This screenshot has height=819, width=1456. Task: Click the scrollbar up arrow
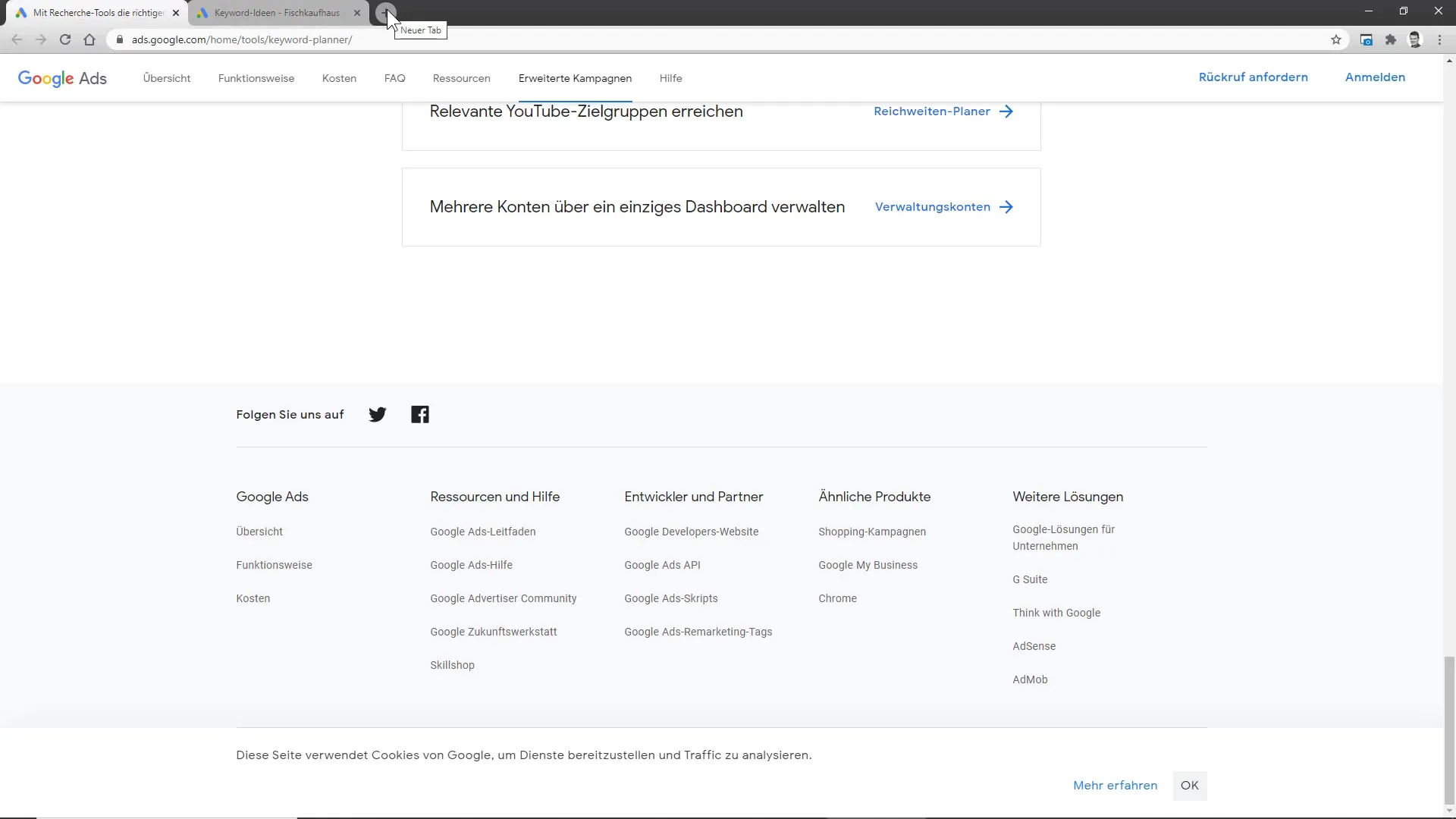coord(1449,60)
